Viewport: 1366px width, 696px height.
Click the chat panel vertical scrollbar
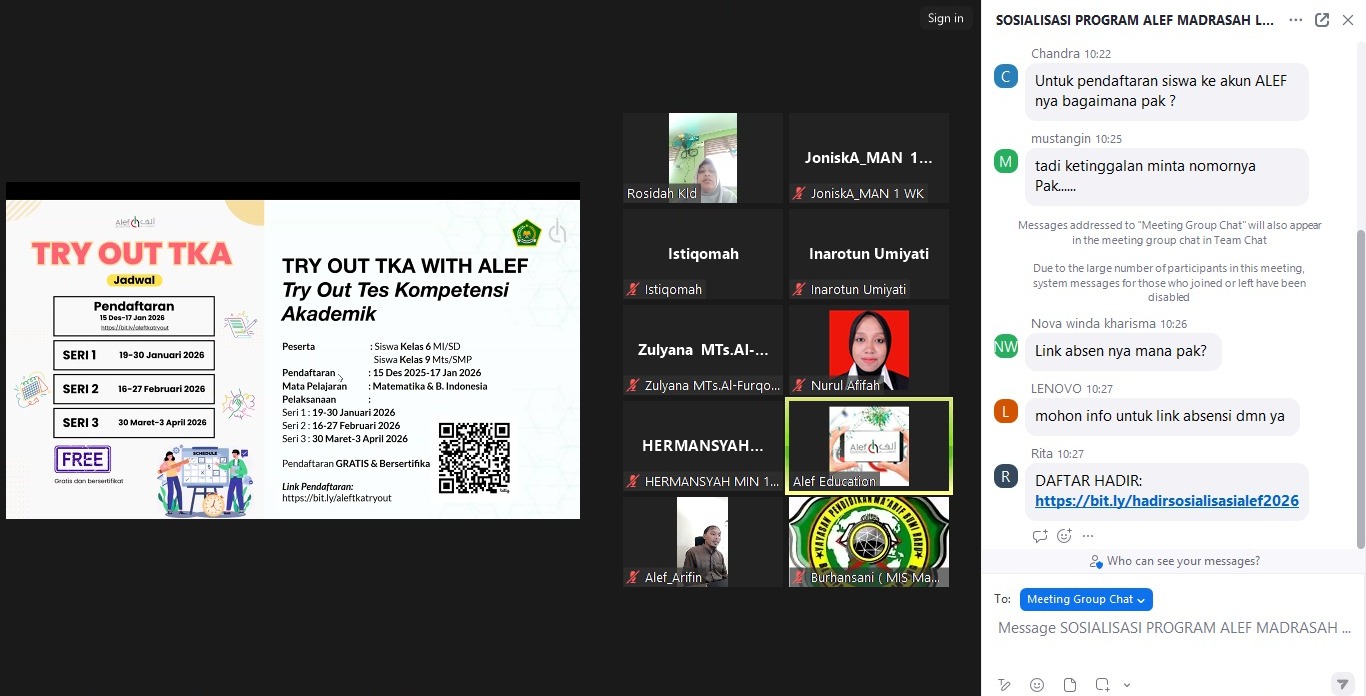1360,390
